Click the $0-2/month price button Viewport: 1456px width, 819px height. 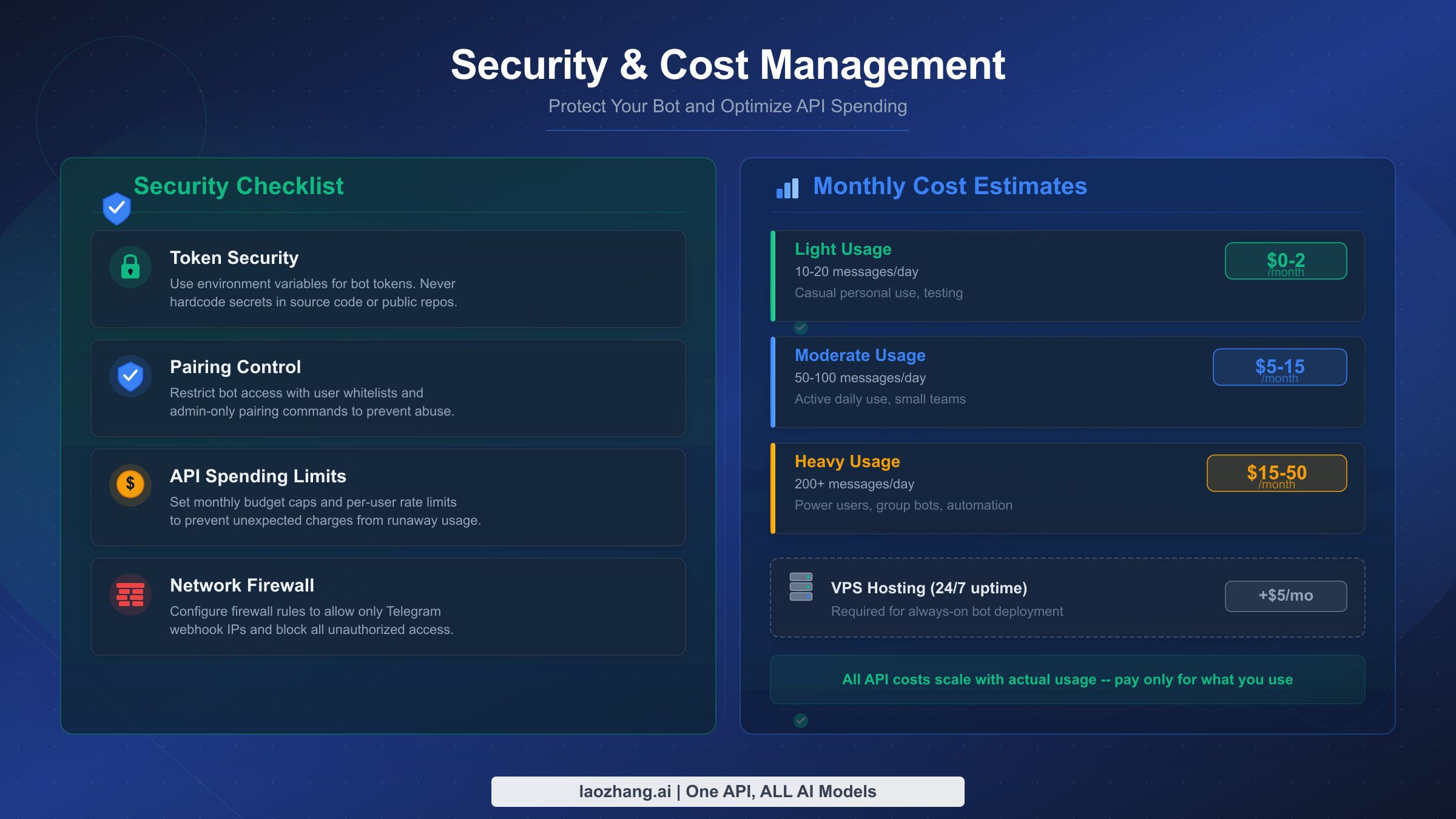tap(1286, 260)
